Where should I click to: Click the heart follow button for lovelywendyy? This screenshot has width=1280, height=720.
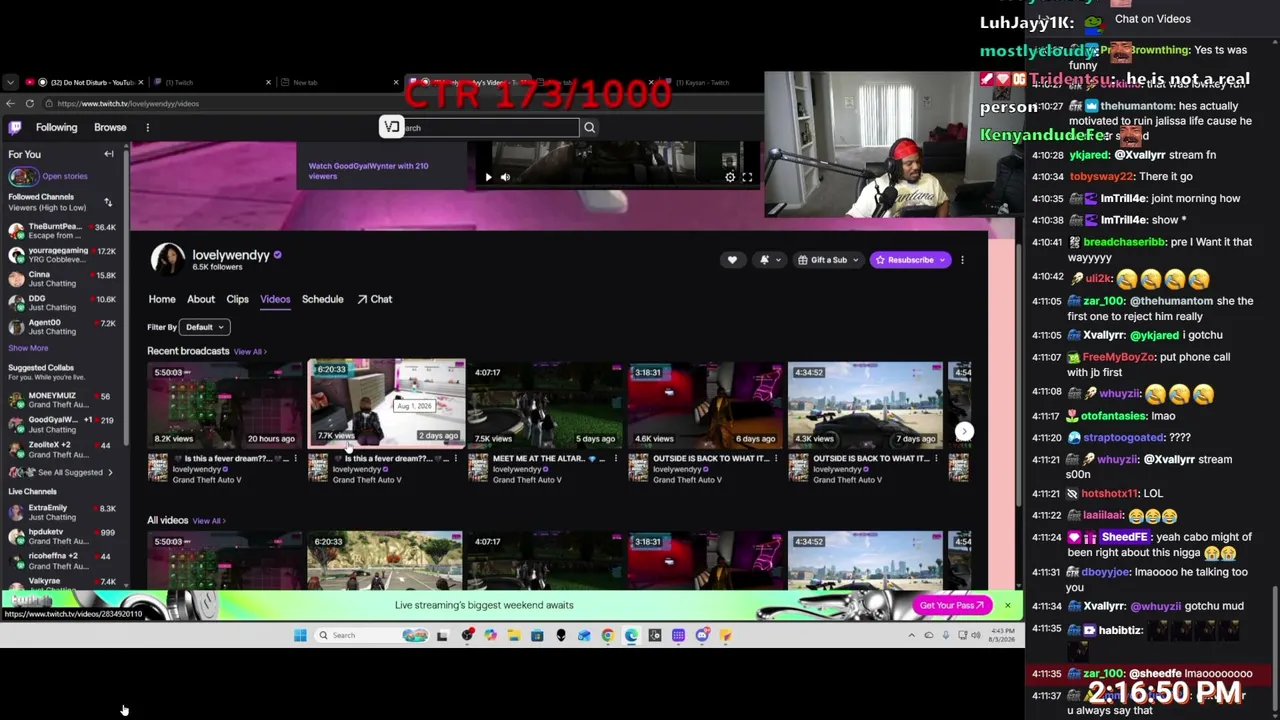point(732,260)
